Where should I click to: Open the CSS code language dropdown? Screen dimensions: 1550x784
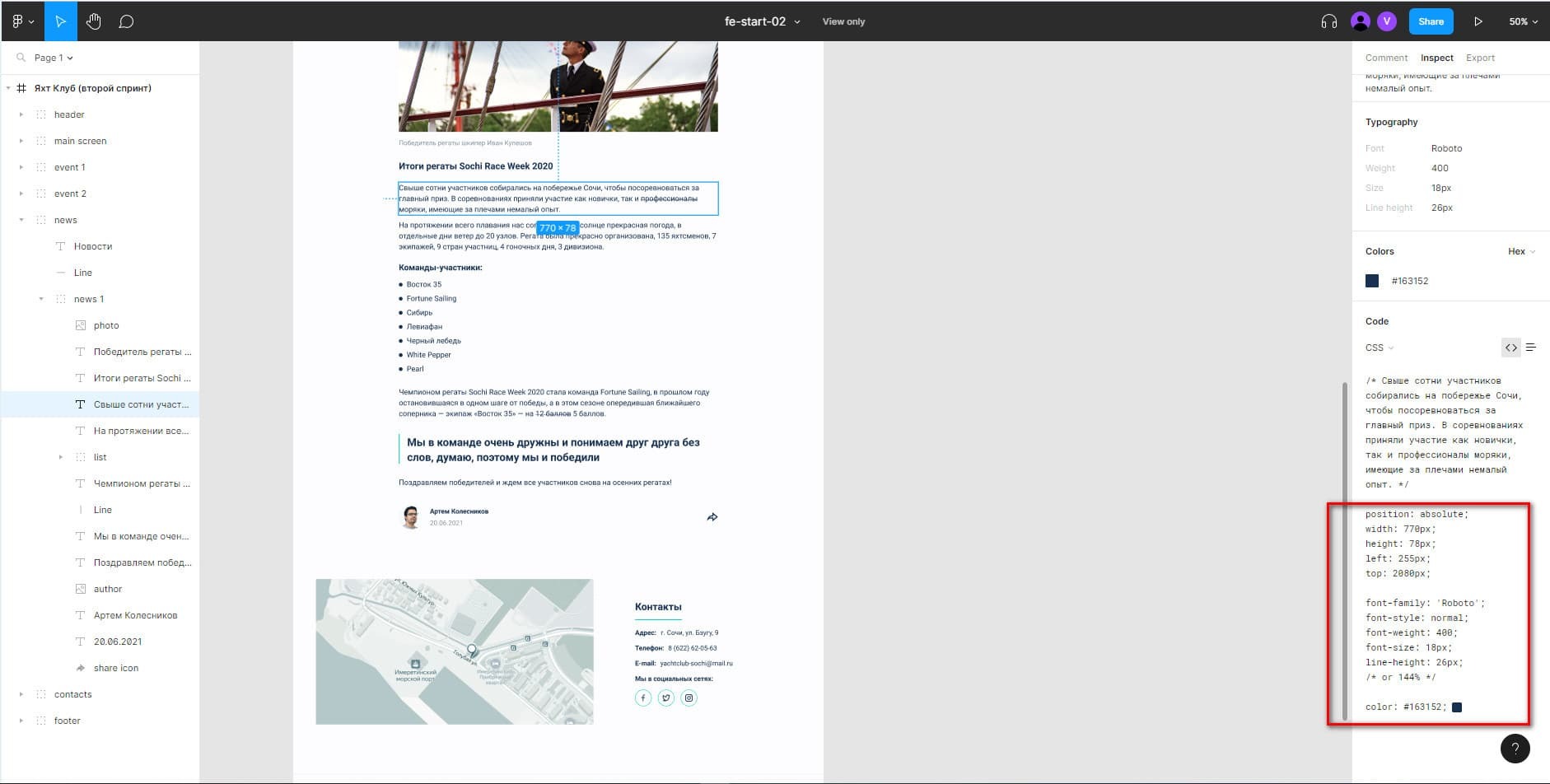point(1380,348)
